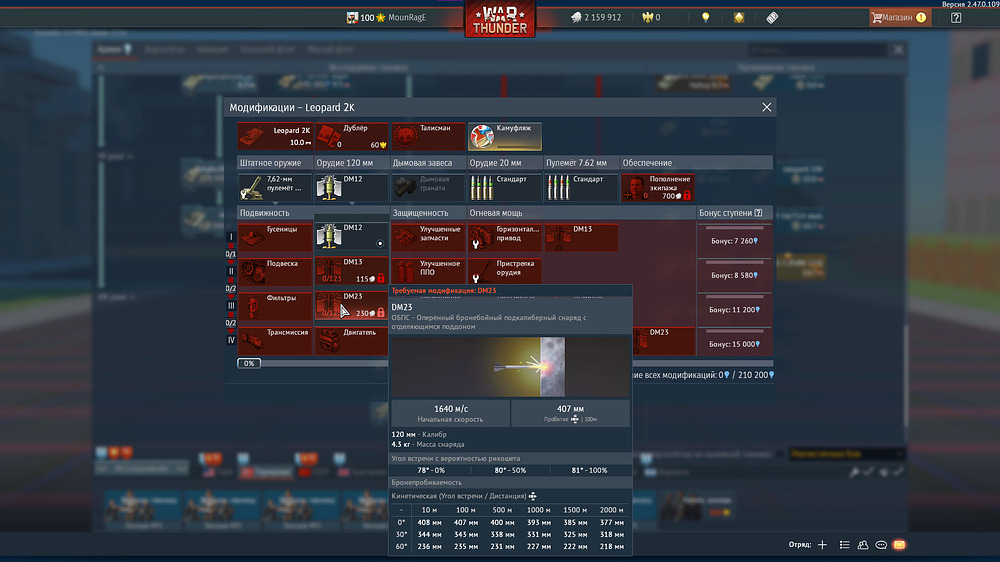
Task: Open the Магазин shop
Action: [x=899, y=17]
